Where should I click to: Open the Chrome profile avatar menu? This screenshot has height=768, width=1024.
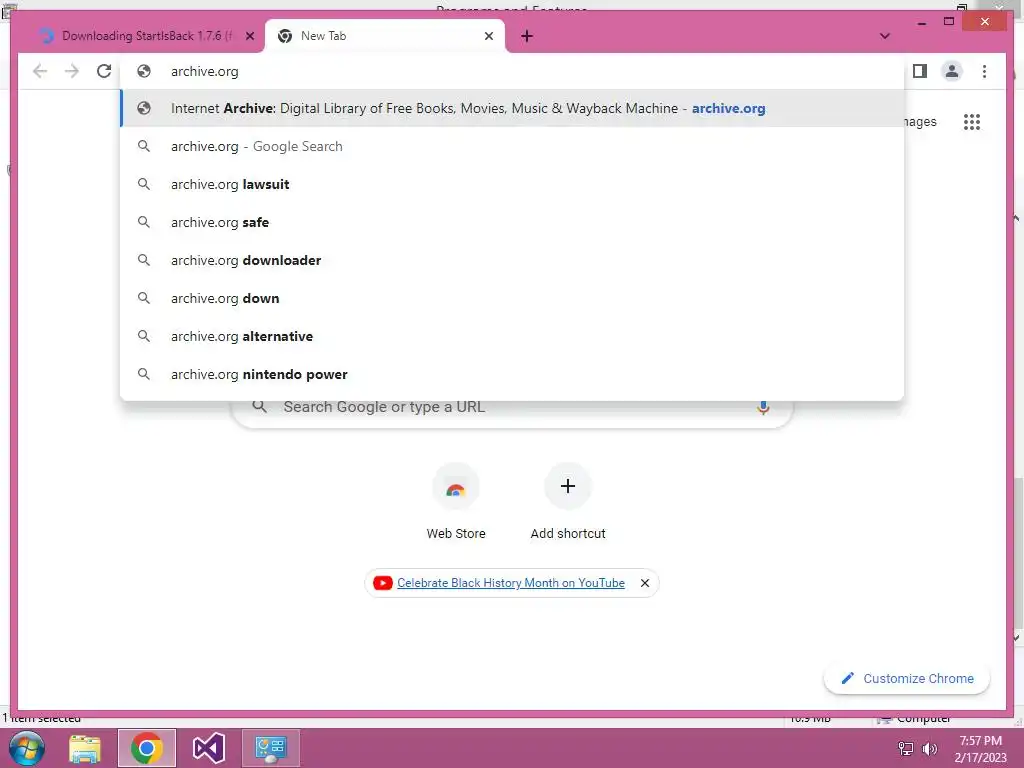(952, 71)
